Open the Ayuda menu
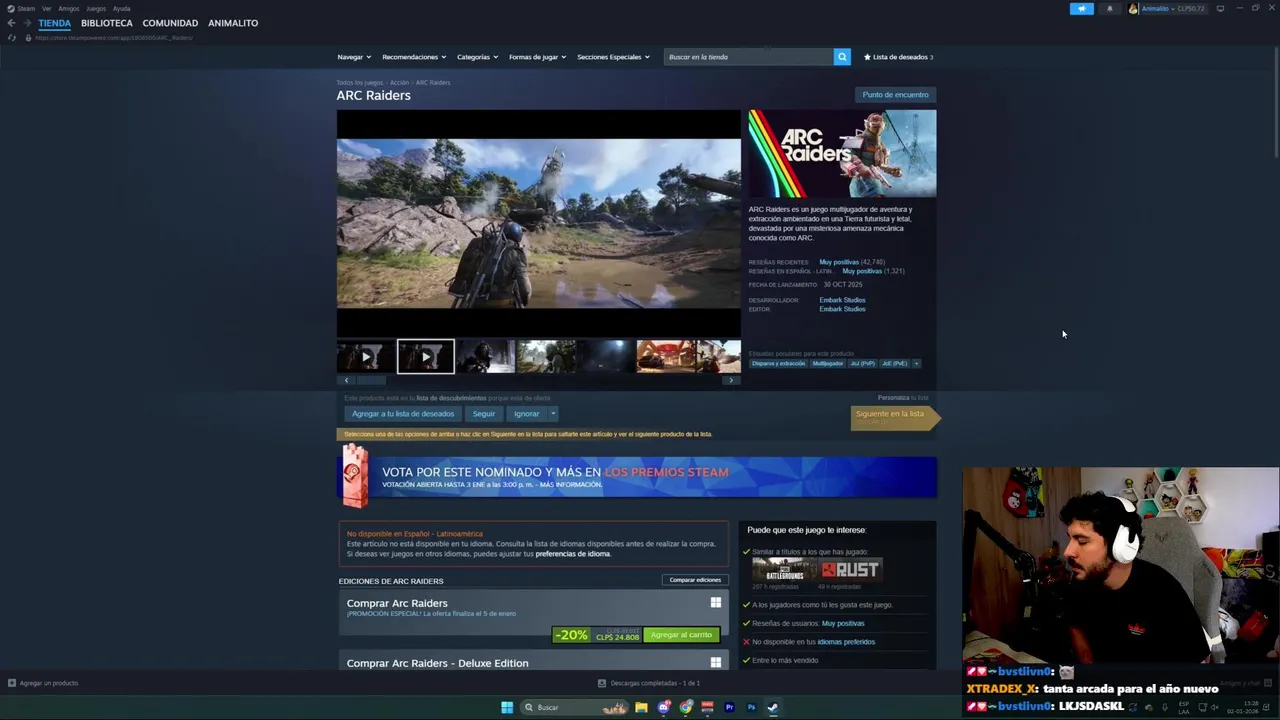The height and width of the screenshot is (720, 1280). point(121,8)
